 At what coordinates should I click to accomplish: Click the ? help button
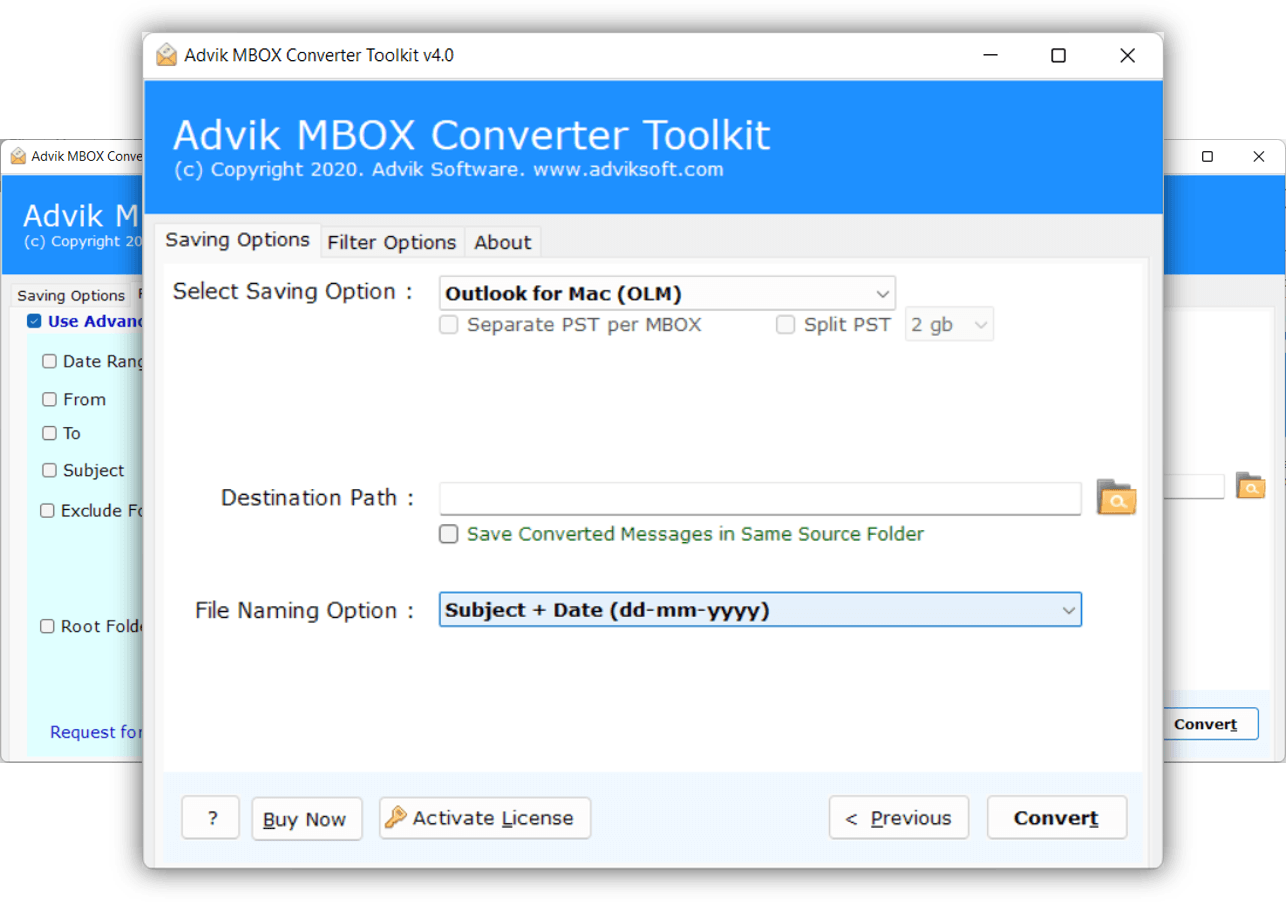[211, 818]
